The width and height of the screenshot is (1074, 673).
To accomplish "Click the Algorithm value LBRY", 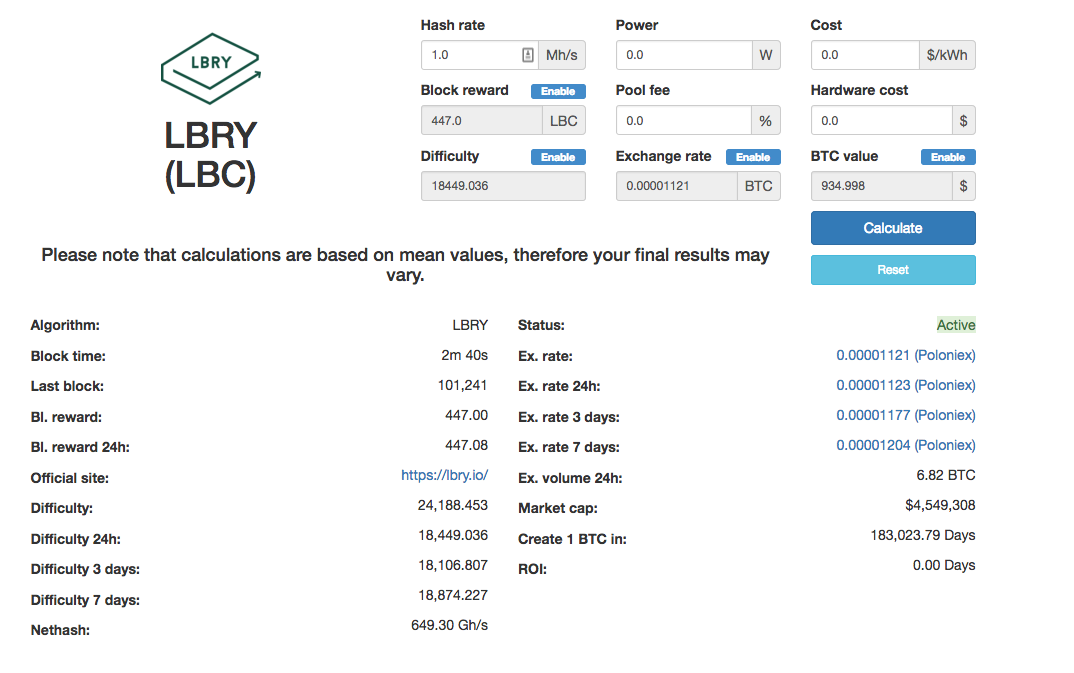I will click(470, 325).
